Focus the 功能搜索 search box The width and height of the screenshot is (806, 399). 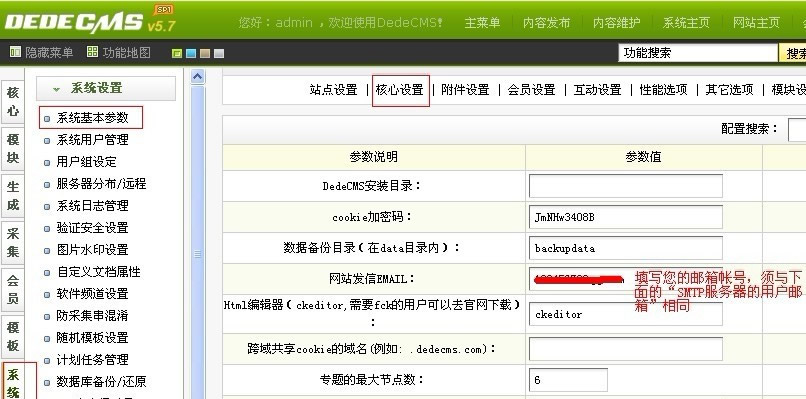[698, 53]
